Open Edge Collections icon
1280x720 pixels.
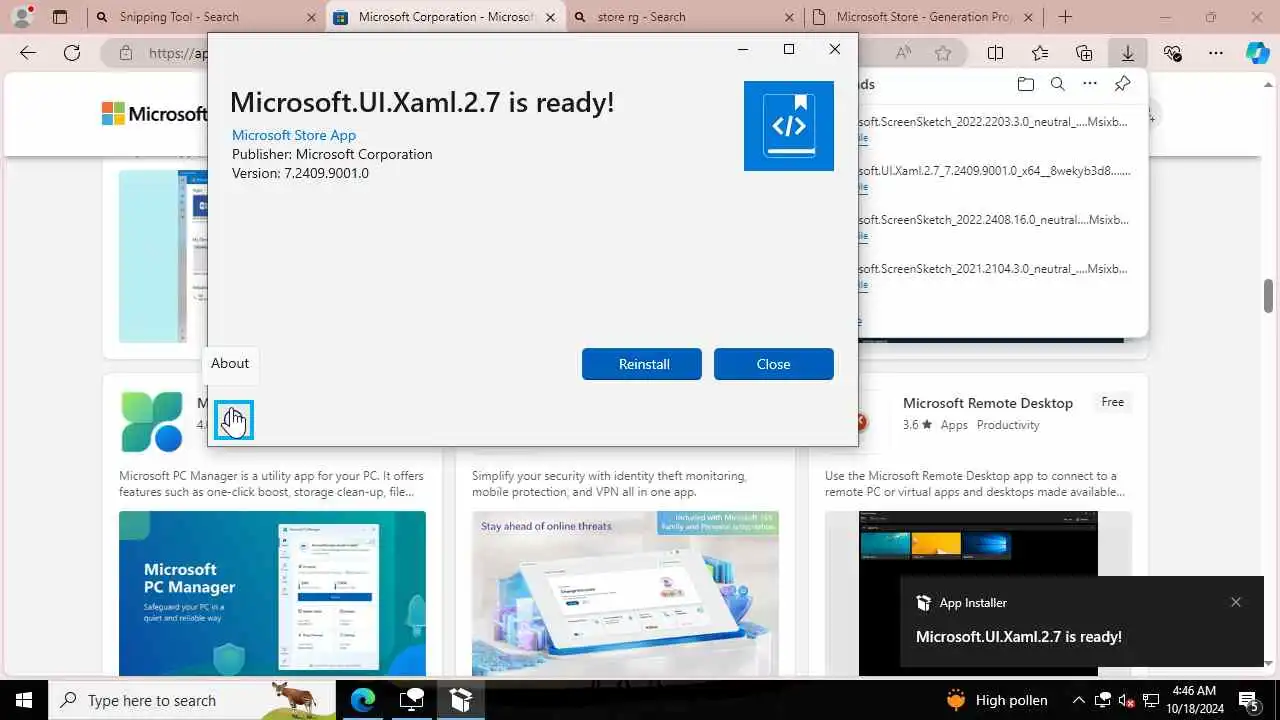coord(1084,53)
